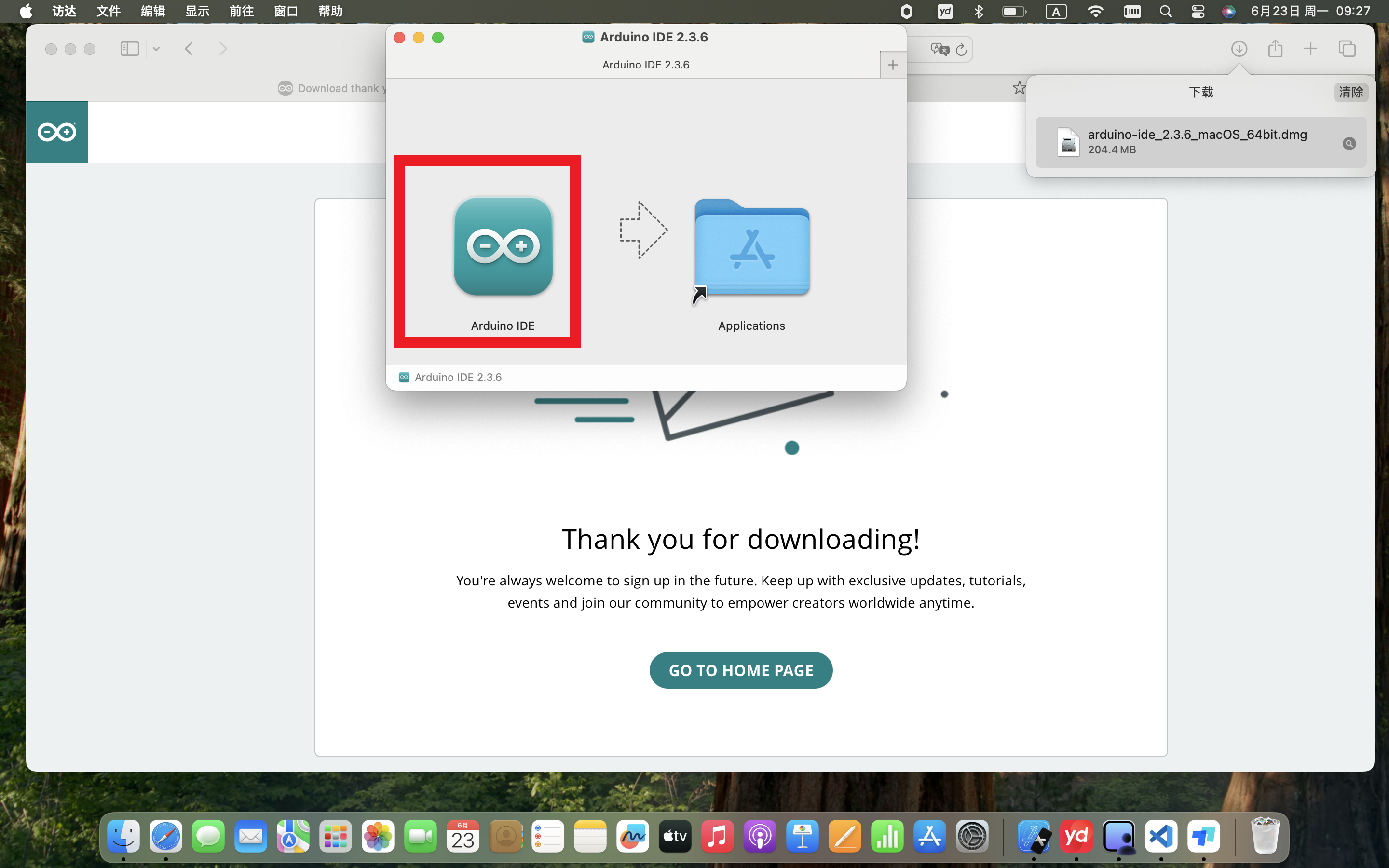Open Freeform from the Dock
Image resolution: width=1389 pixels, height=868 pixels.
click(x=632, y=837)
